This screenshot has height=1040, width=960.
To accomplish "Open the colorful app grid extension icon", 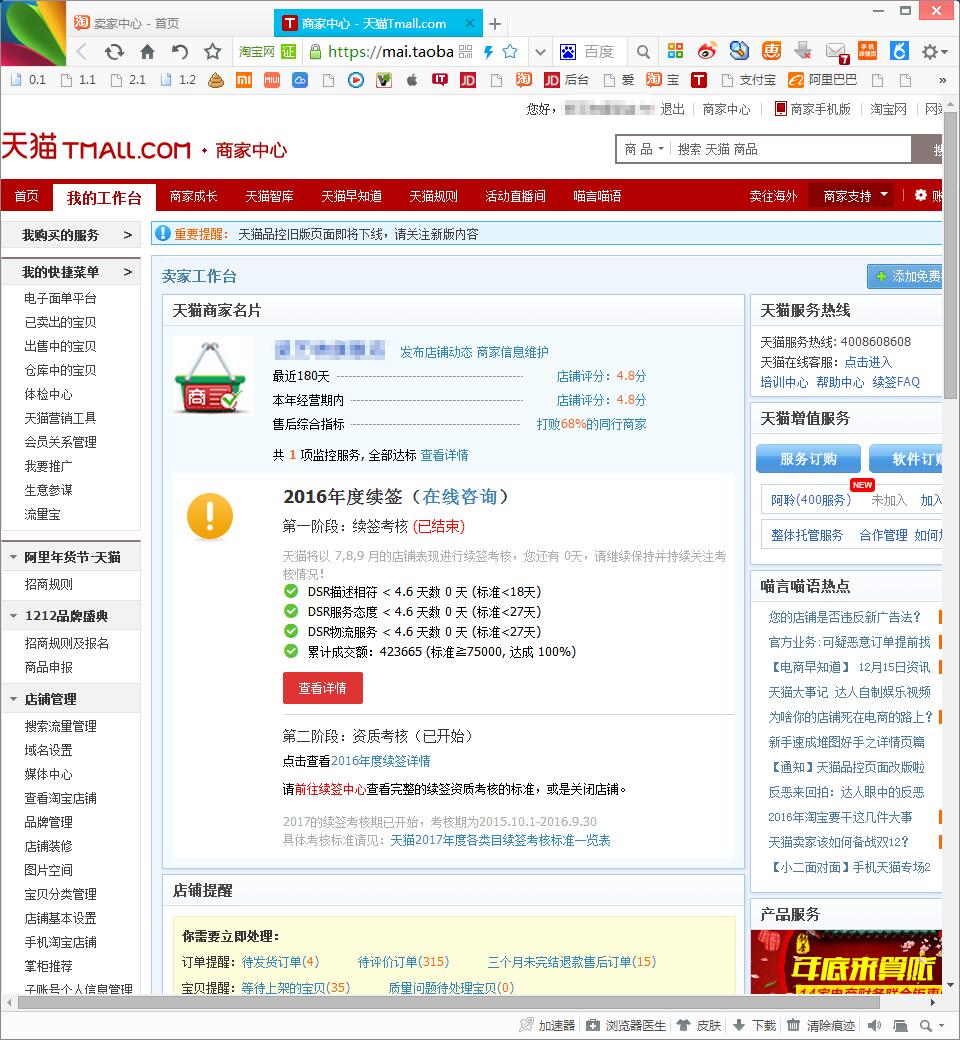I will pos(675,51).
